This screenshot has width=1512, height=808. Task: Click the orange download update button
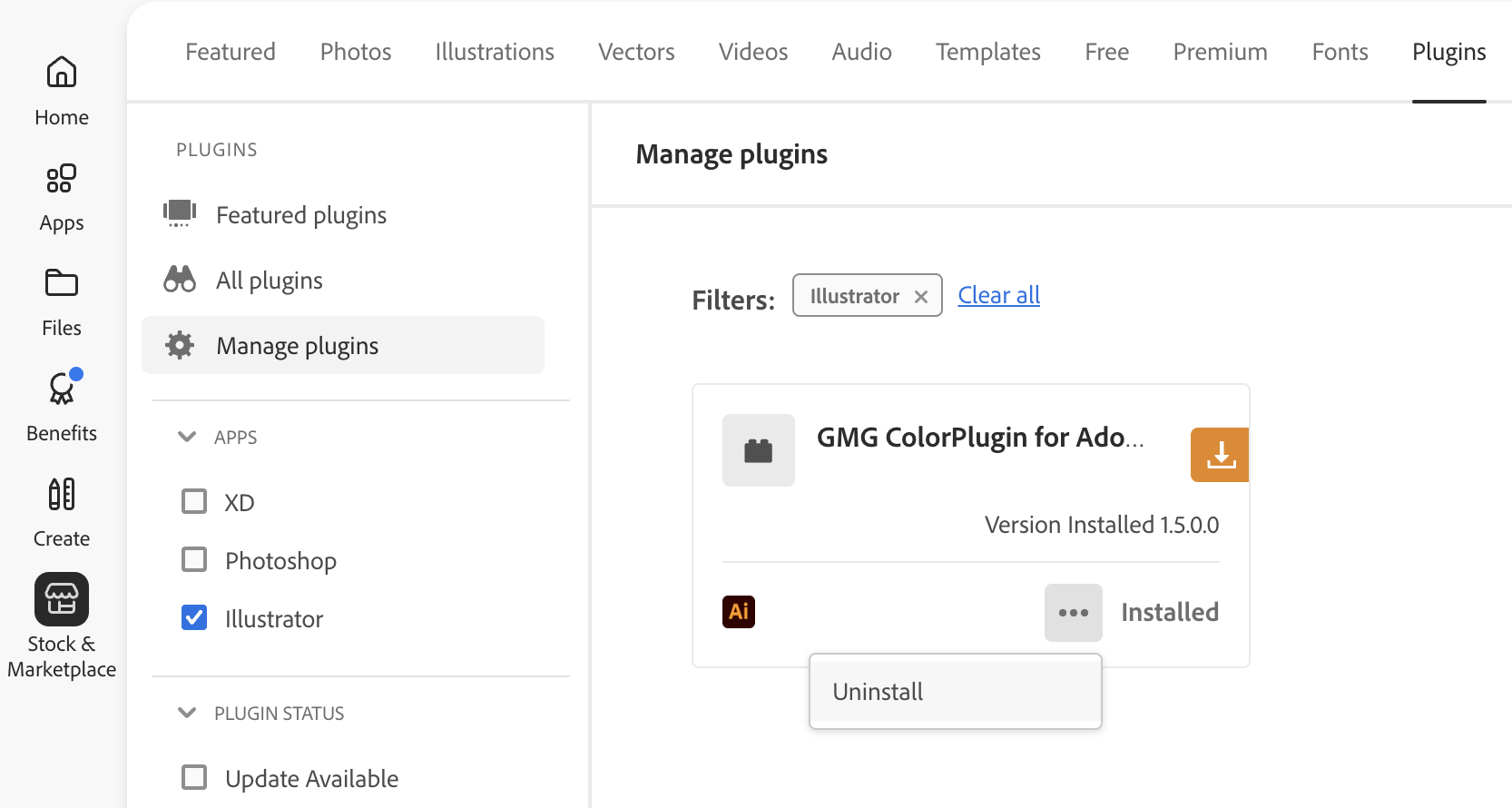[x=1220, y=455]
